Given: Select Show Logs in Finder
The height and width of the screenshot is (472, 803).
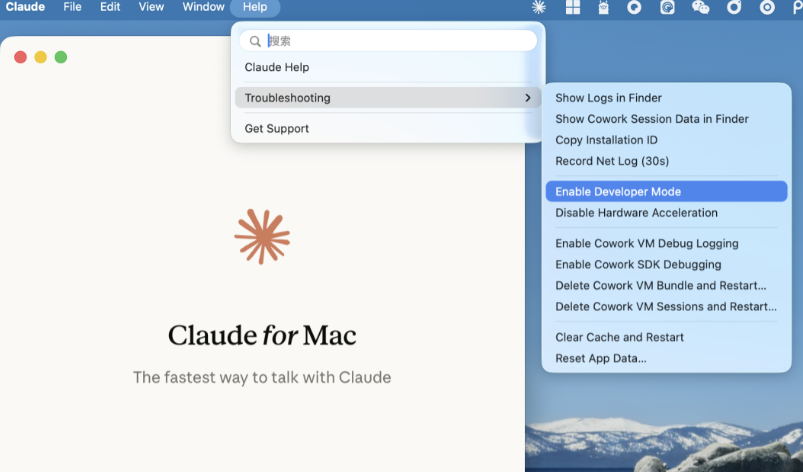Looking at the screenshot, I should click(608, 98).
